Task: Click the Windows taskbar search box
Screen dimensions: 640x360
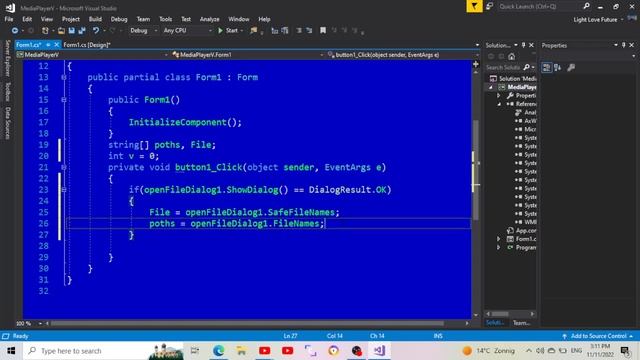Action: coord(103,351)
